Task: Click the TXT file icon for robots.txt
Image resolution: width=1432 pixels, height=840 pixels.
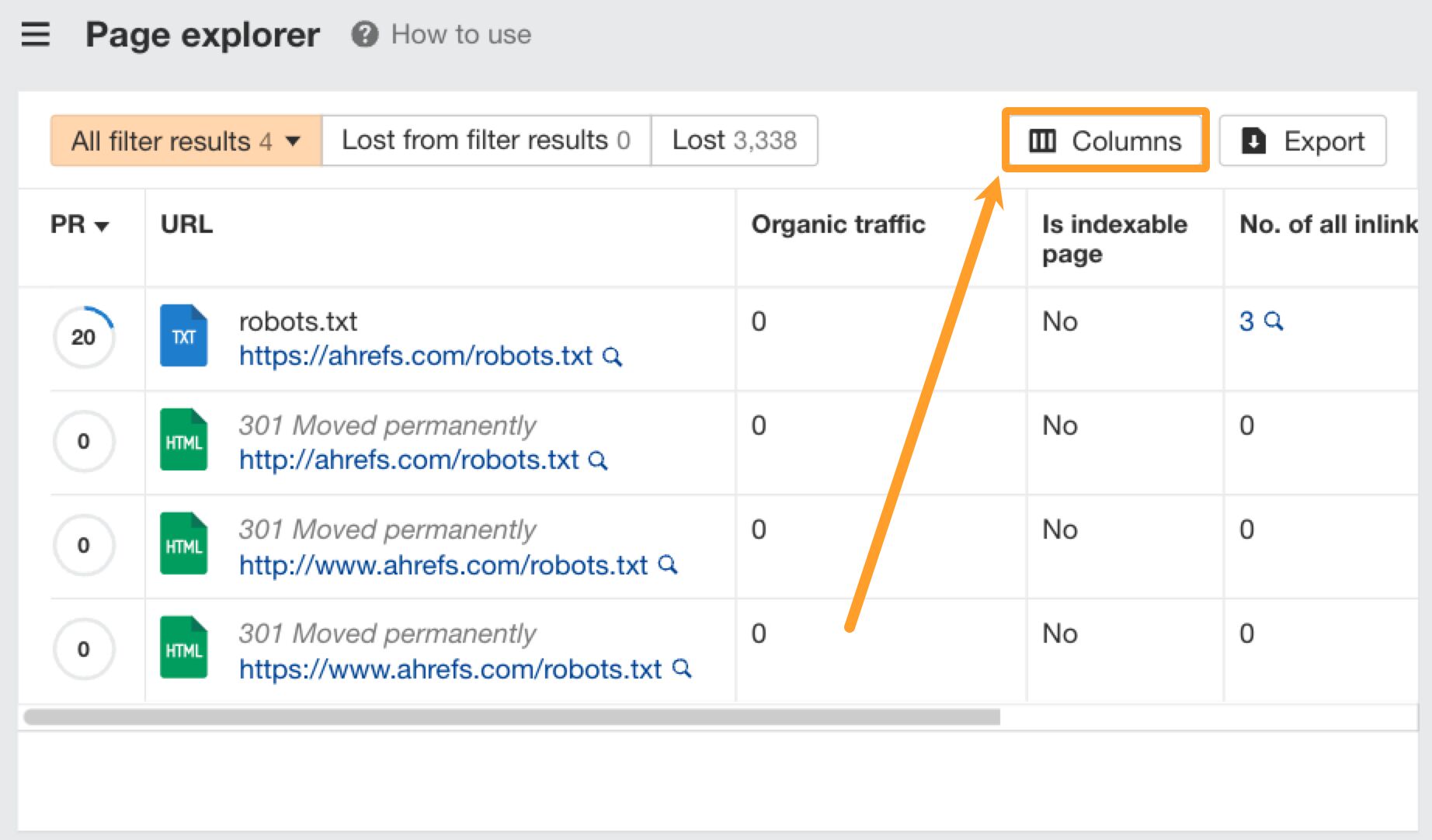Action: point(183,336)
